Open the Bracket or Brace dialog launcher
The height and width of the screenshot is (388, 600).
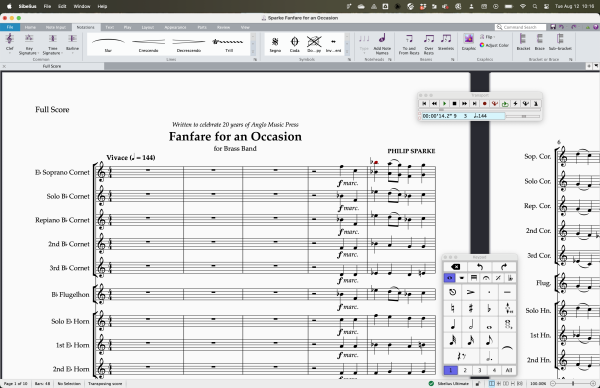571,60
